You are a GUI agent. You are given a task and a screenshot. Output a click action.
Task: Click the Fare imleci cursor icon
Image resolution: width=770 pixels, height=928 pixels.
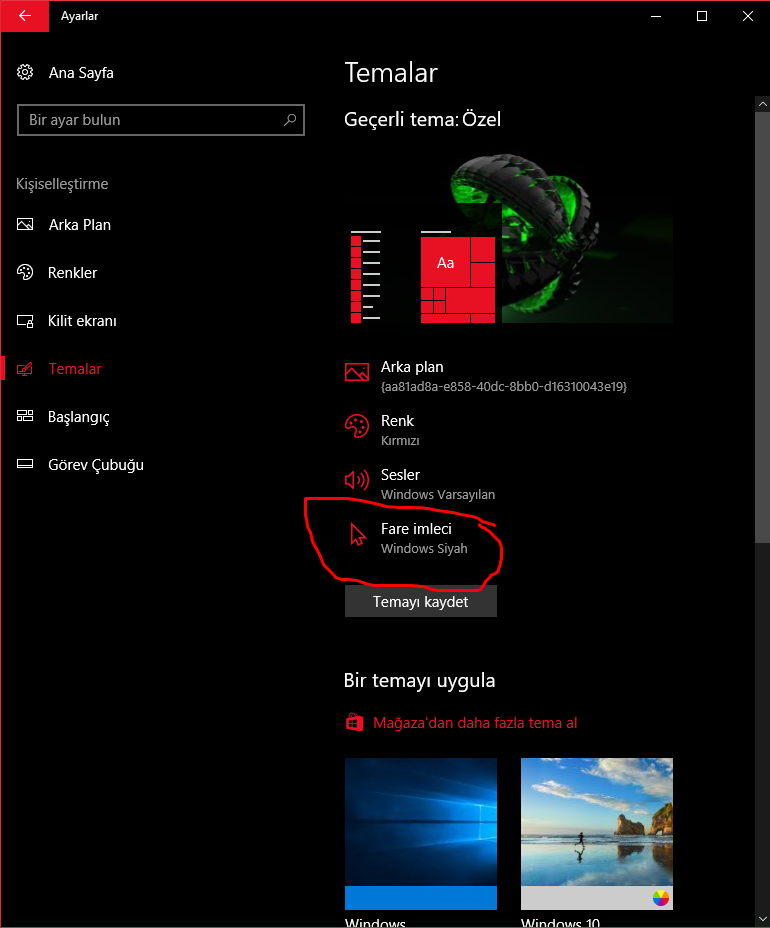357,534
